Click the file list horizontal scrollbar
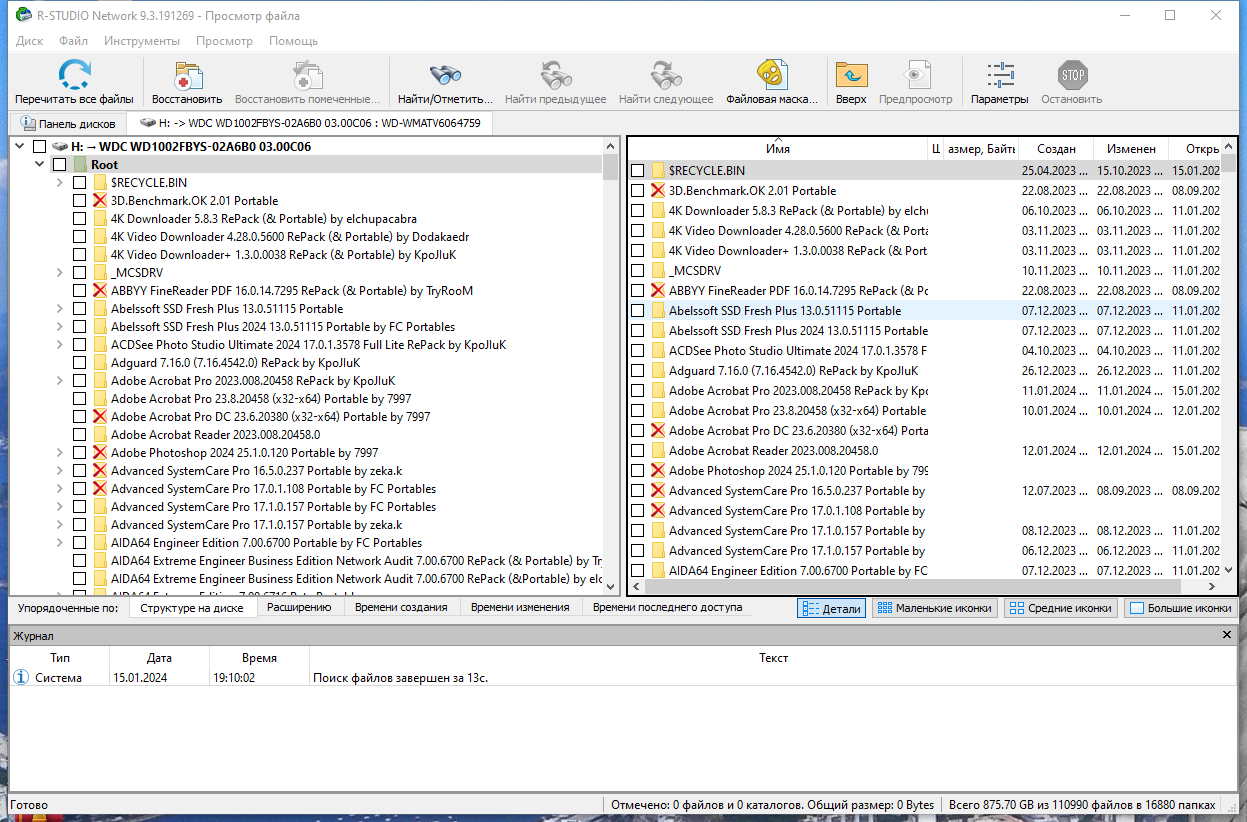Viewport: 1247px width, 822px height. tap(920, 588)
